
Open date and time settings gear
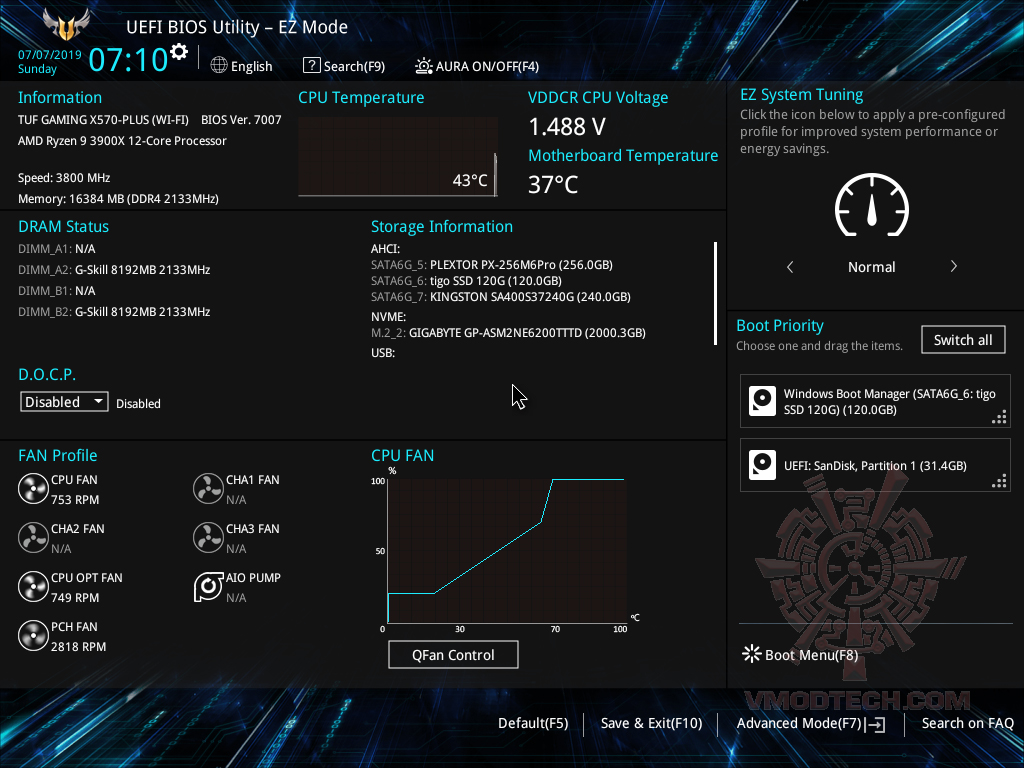pyautogui.click(x=178, y=51)
